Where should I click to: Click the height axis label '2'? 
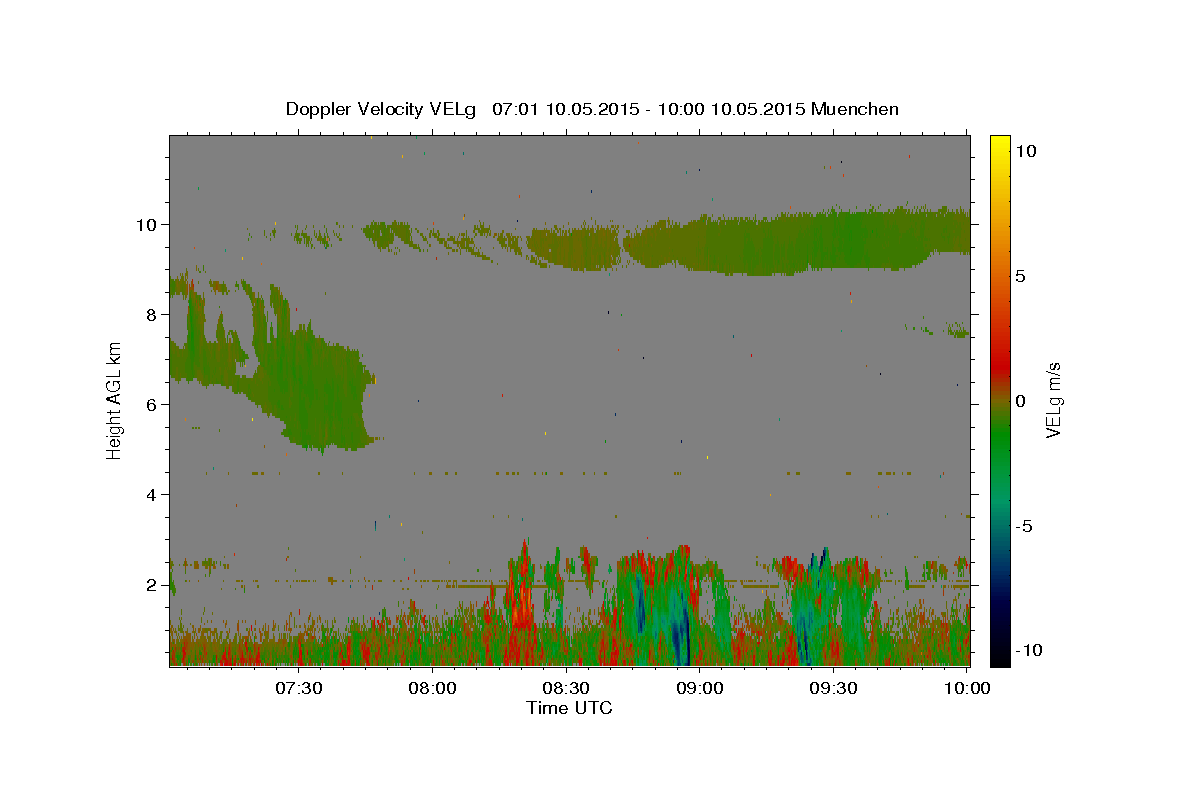point(151,585)
